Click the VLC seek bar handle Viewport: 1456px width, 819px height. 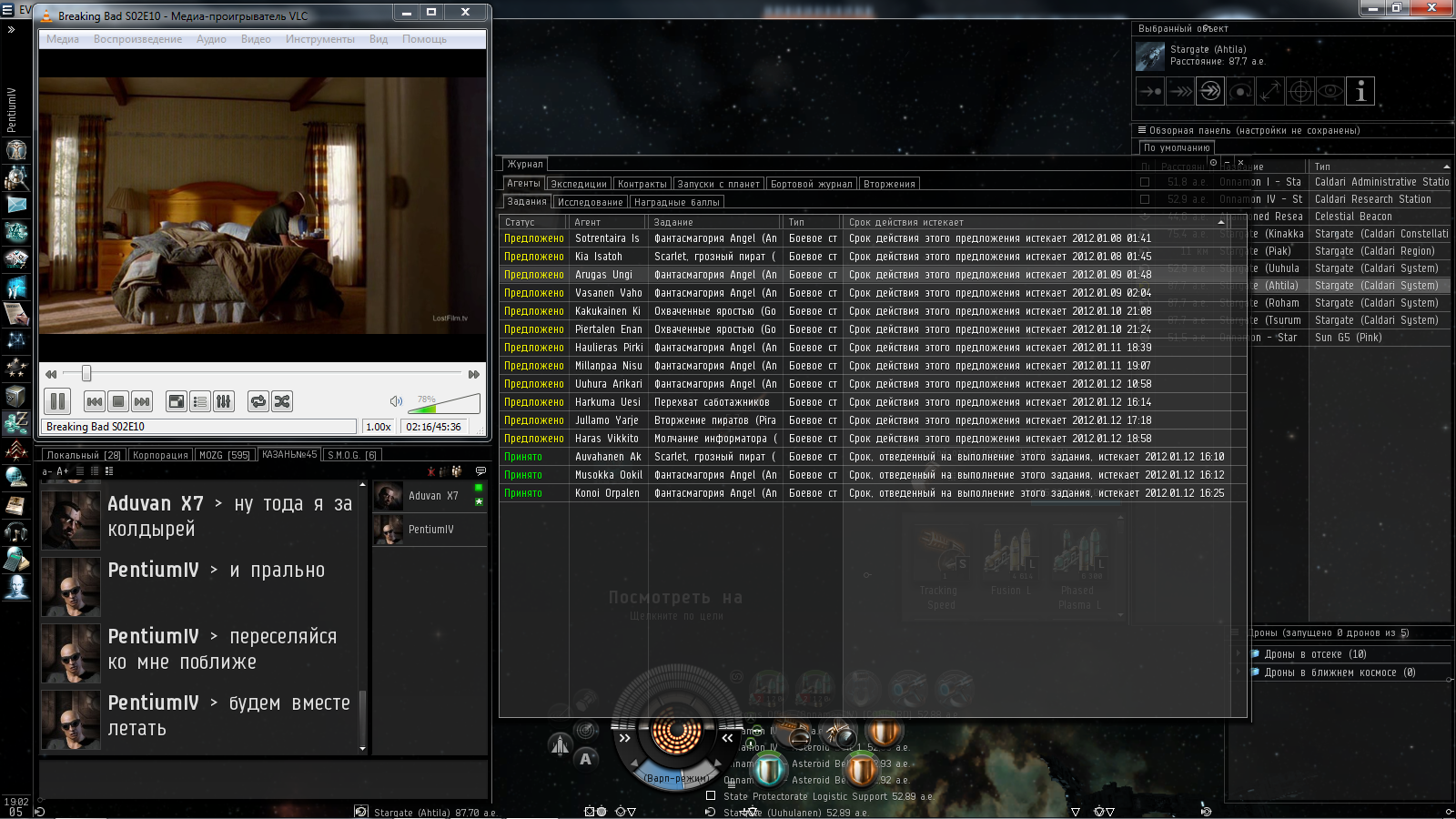point(86,374)
